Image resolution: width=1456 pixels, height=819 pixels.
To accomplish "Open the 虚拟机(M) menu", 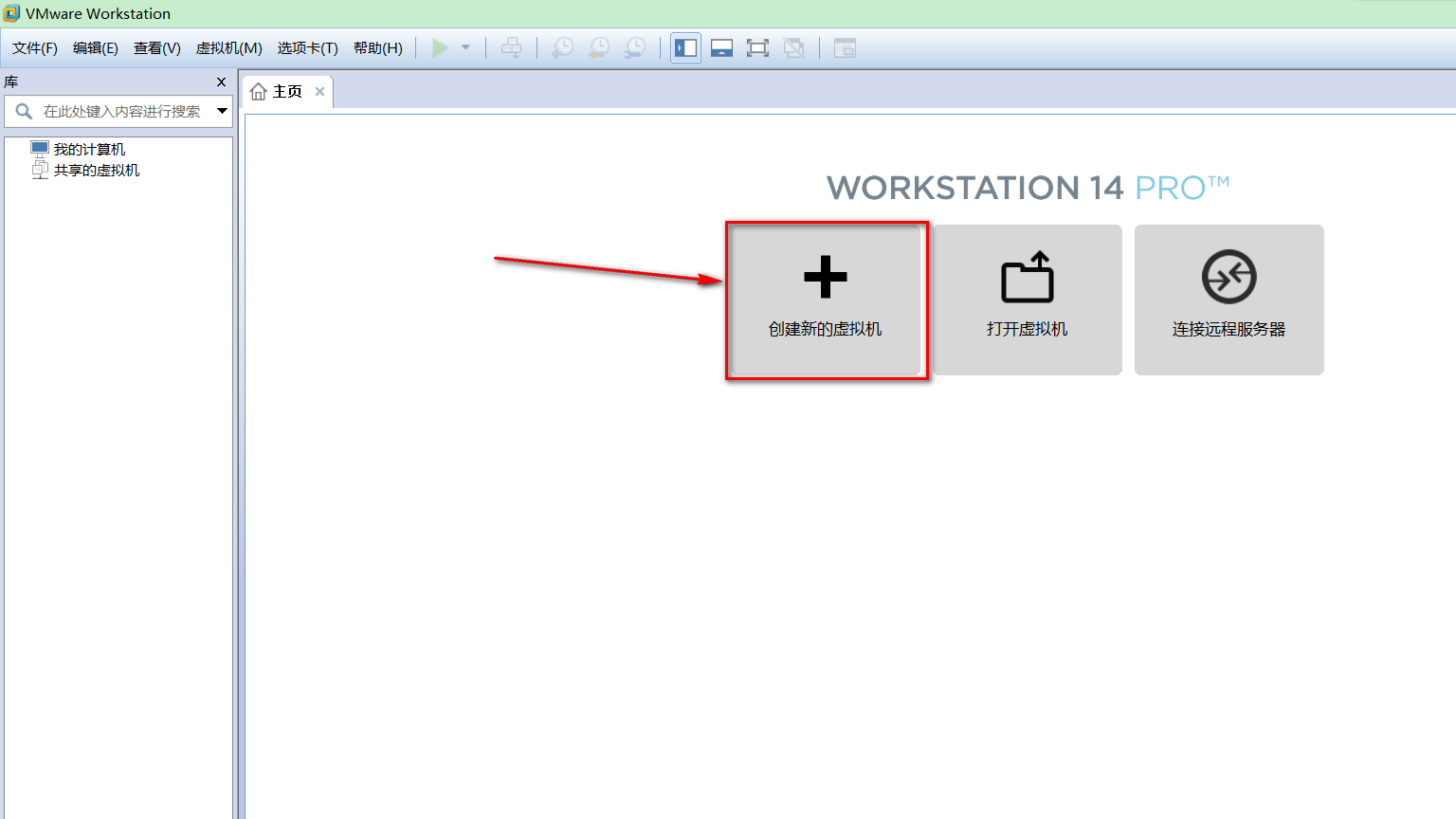I will [227, 47].
